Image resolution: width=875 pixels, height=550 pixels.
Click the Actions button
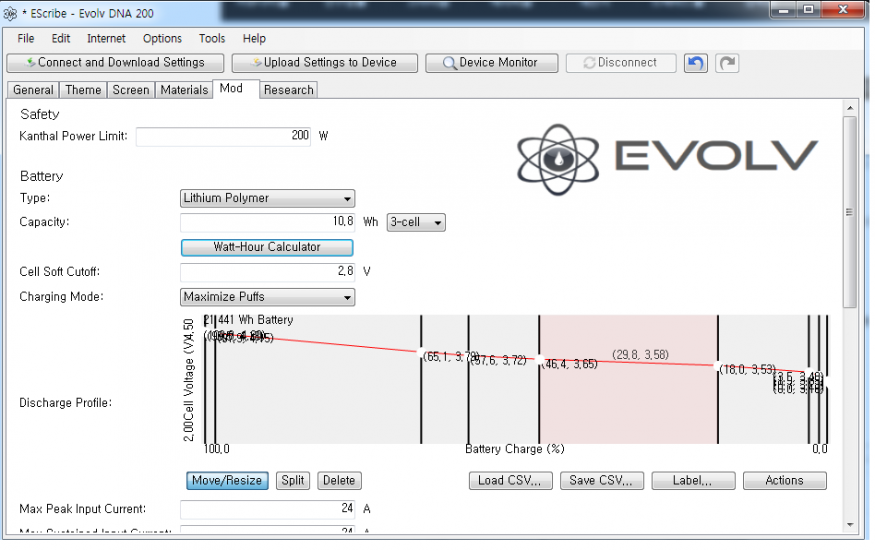pyautogui.click(x=785, y=481)
